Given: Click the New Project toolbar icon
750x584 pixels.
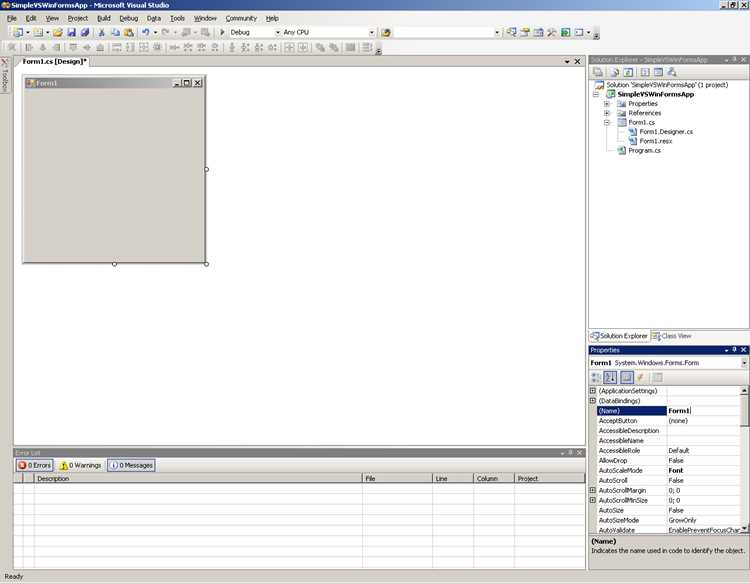Looking at the screenshot, I should pyautogui.click(x=18, y=33).
